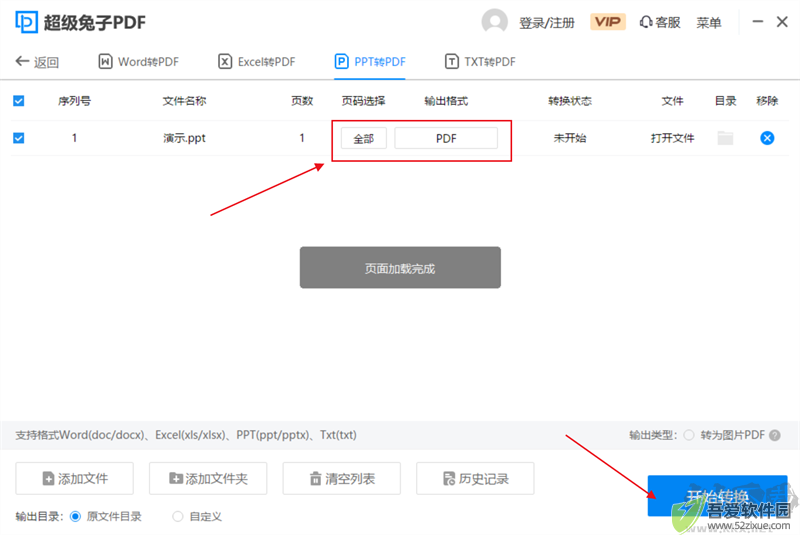The image size is (800, 535).
Task: Switch to TXT转PDF tab
Action: pos(480,62)
